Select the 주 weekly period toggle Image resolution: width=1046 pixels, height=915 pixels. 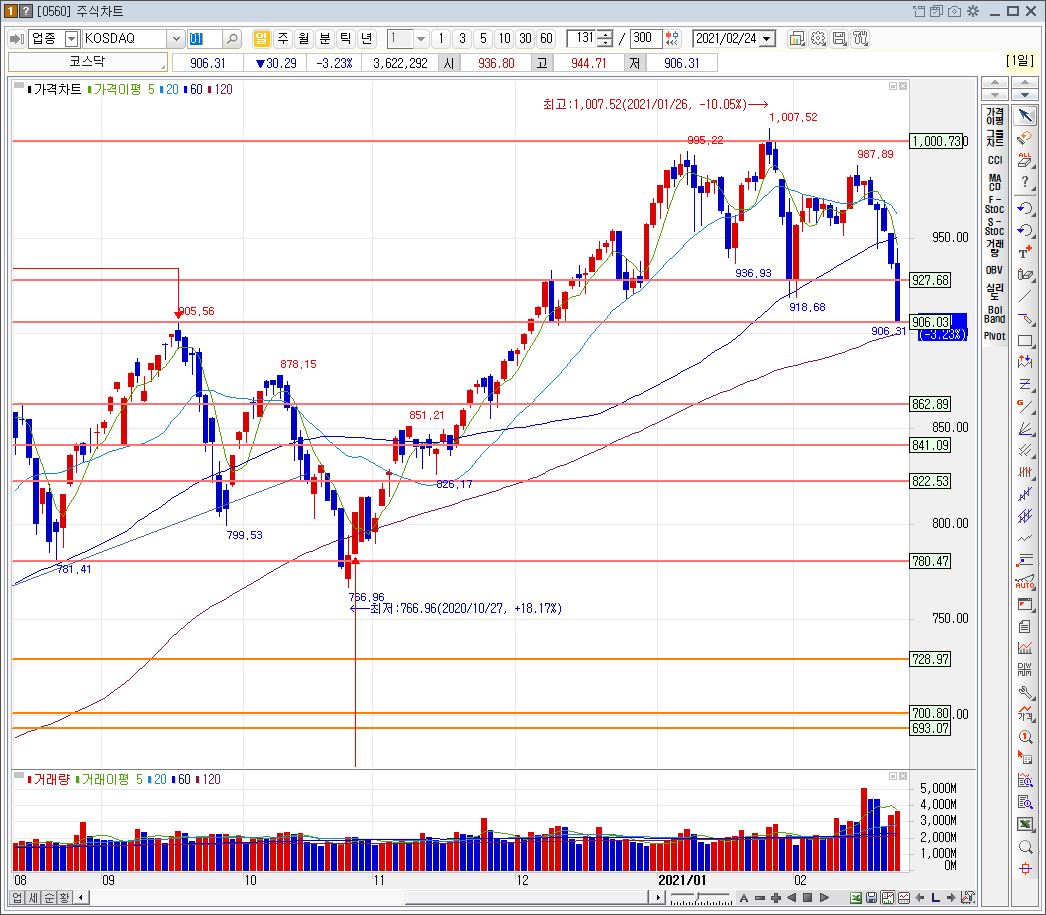point(283,39)
